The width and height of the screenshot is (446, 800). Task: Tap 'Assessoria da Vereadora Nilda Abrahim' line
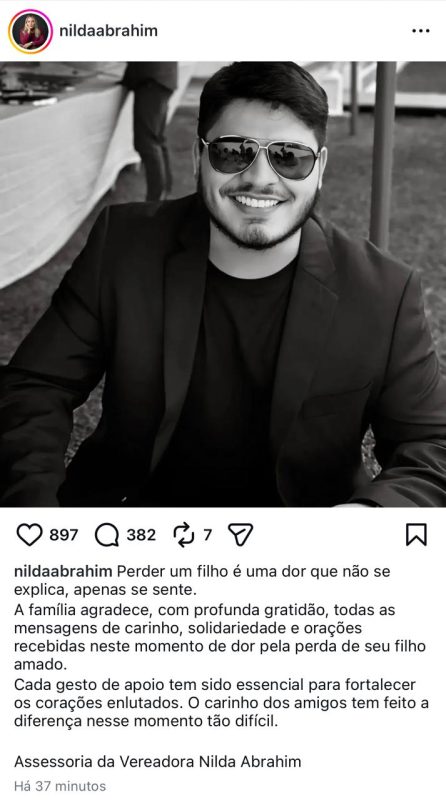(x=158, y=762)
